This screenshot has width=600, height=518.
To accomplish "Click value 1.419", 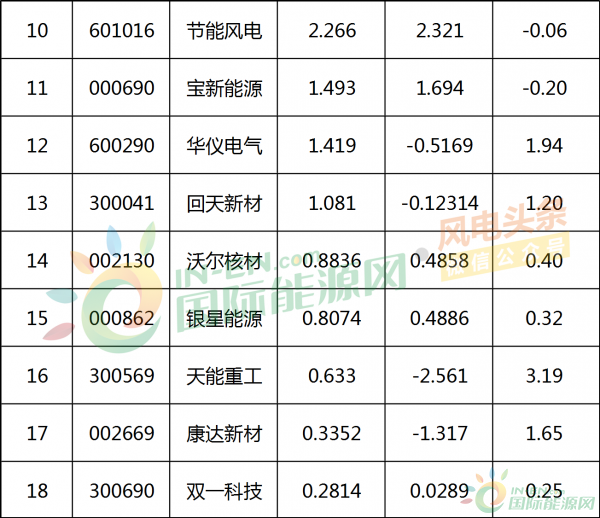I will [332, 146].
